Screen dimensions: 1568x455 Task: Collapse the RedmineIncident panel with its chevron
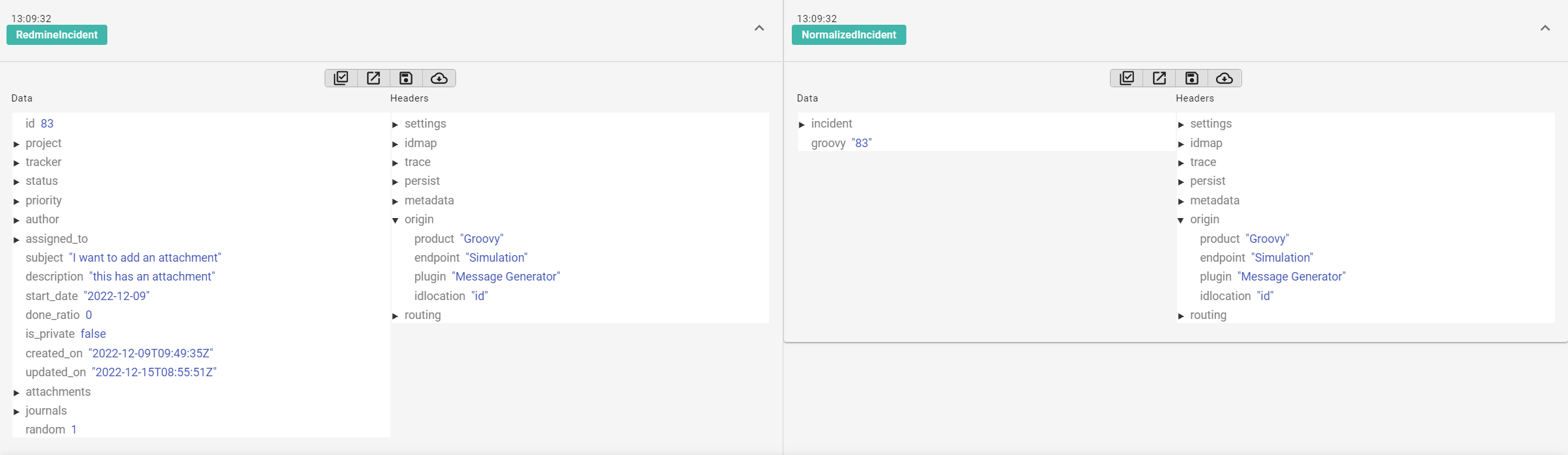coord(759,28)
